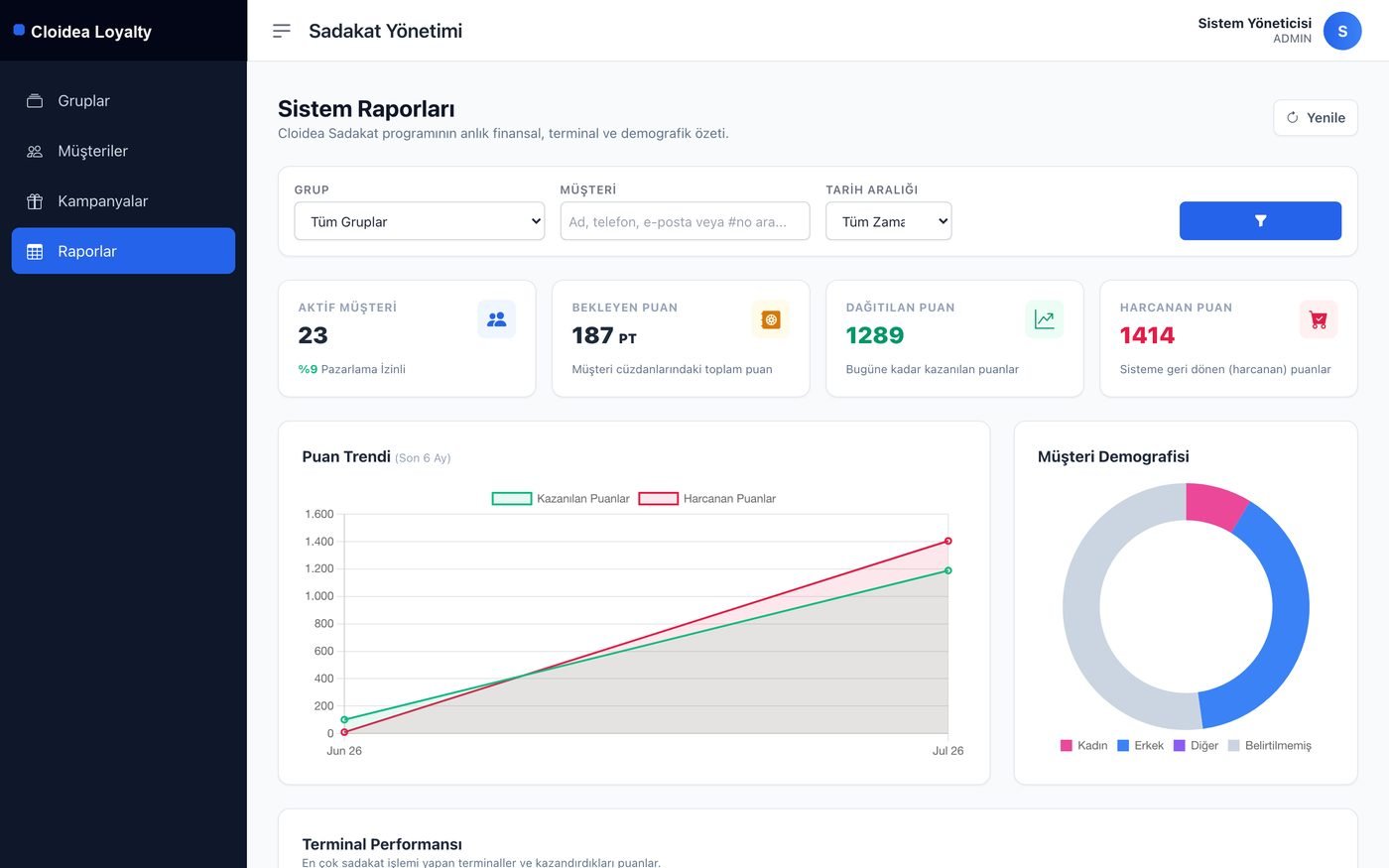Click the green Jul 26 data point on the chart
Viewport: 1389px width, 868px height.
947,570
